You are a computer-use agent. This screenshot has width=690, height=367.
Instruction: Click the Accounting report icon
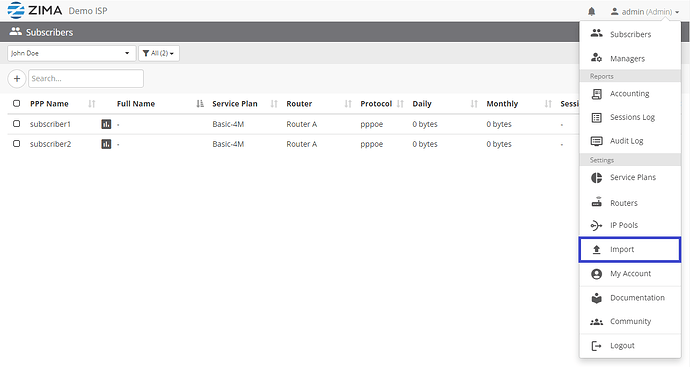596,93
